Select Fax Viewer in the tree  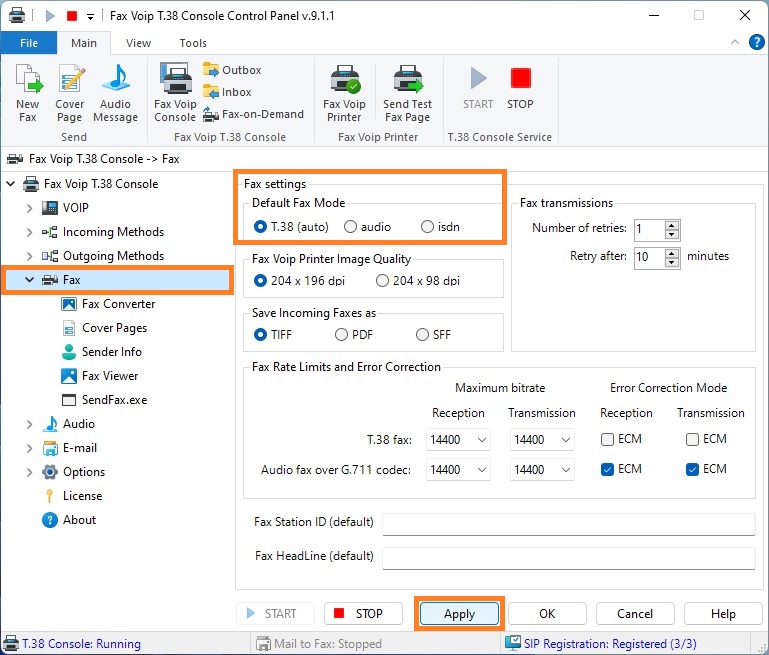pos(100,376)
